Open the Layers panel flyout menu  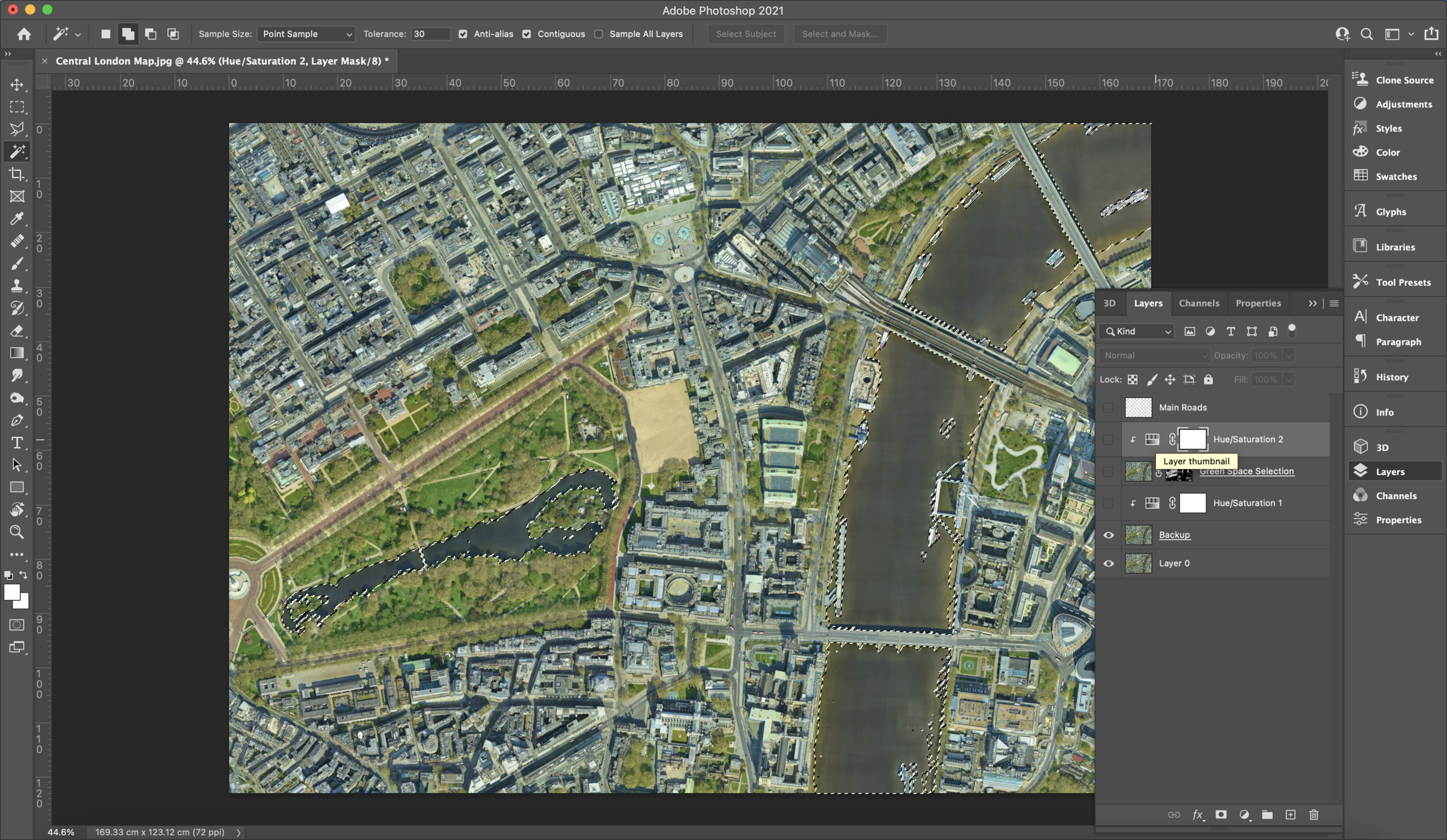[x=1334, y=304]
